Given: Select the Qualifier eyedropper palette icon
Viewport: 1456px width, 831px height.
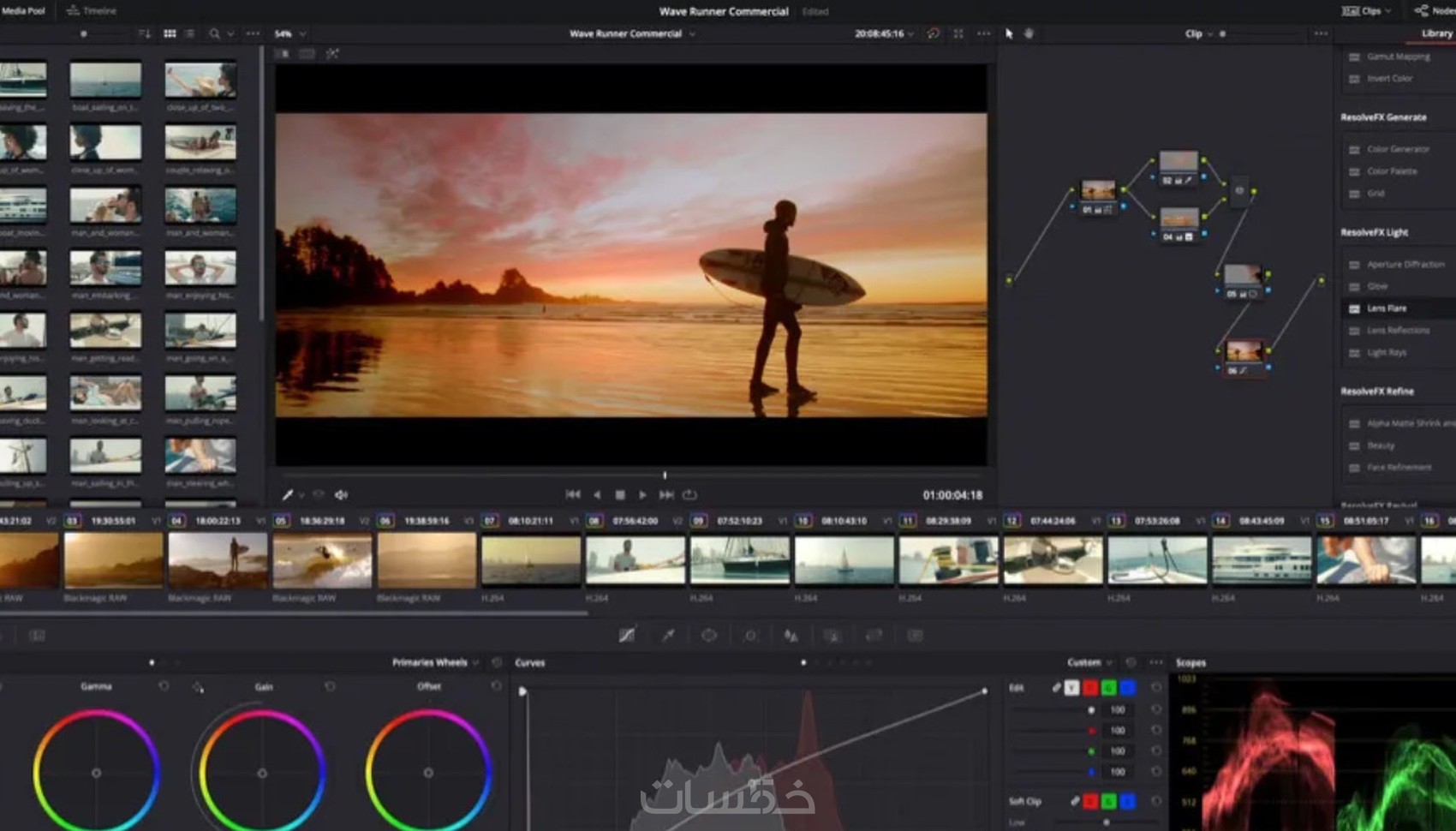Looking at the screenshot, I should (668, 636).
